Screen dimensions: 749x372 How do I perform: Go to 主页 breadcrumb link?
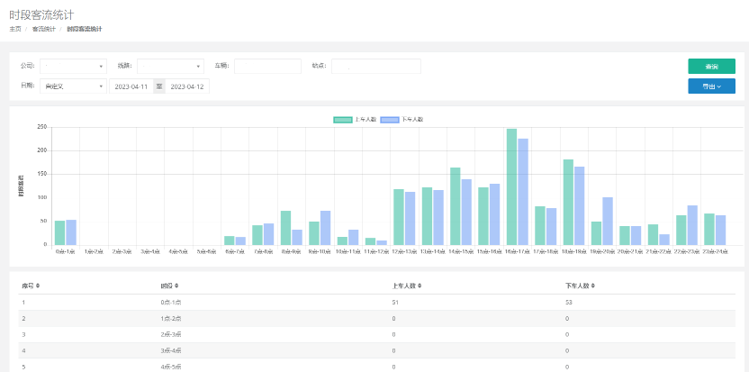(x=15, y=29)
